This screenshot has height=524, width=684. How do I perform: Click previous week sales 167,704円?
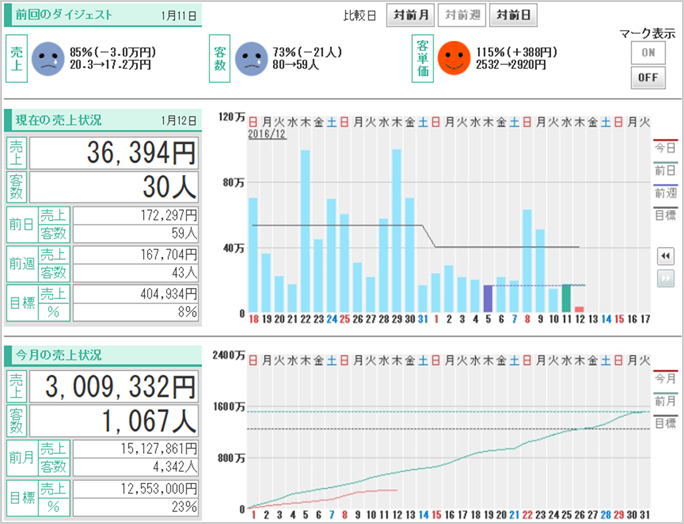pyautogui.click(x=136, y=254)
